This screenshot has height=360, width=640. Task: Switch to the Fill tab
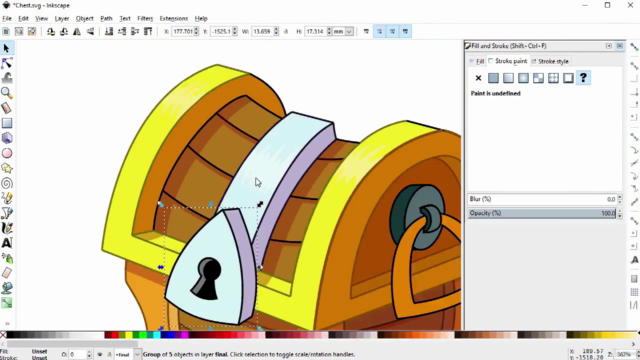pos(477,61)
